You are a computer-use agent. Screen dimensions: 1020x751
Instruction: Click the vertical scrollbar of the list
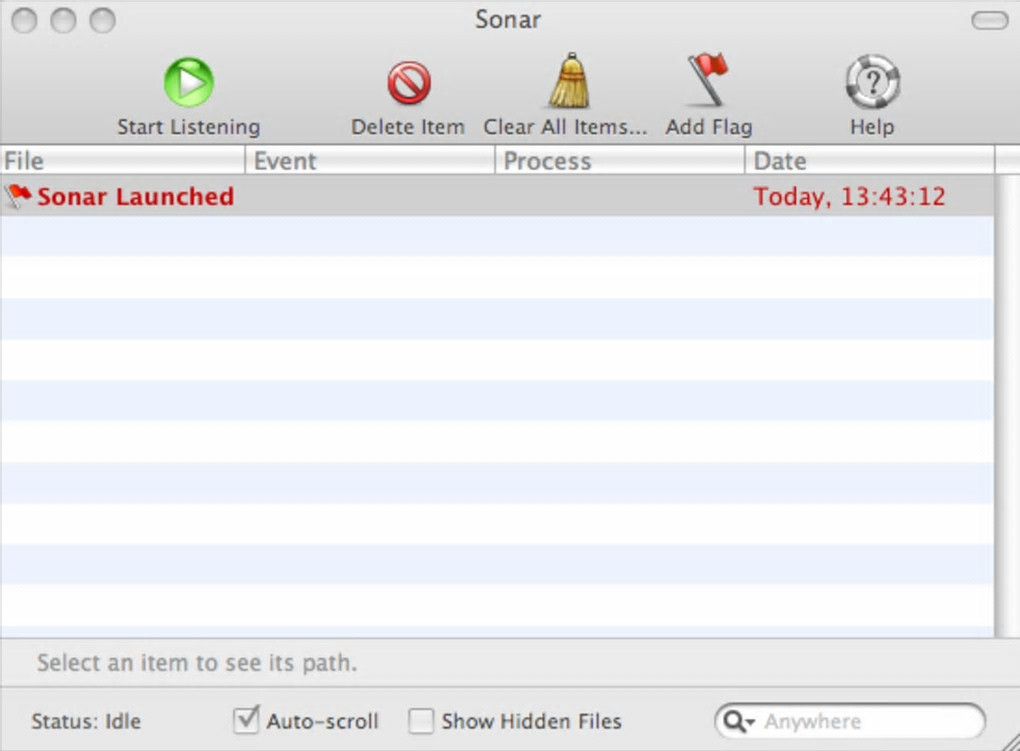click(1008, 405)
